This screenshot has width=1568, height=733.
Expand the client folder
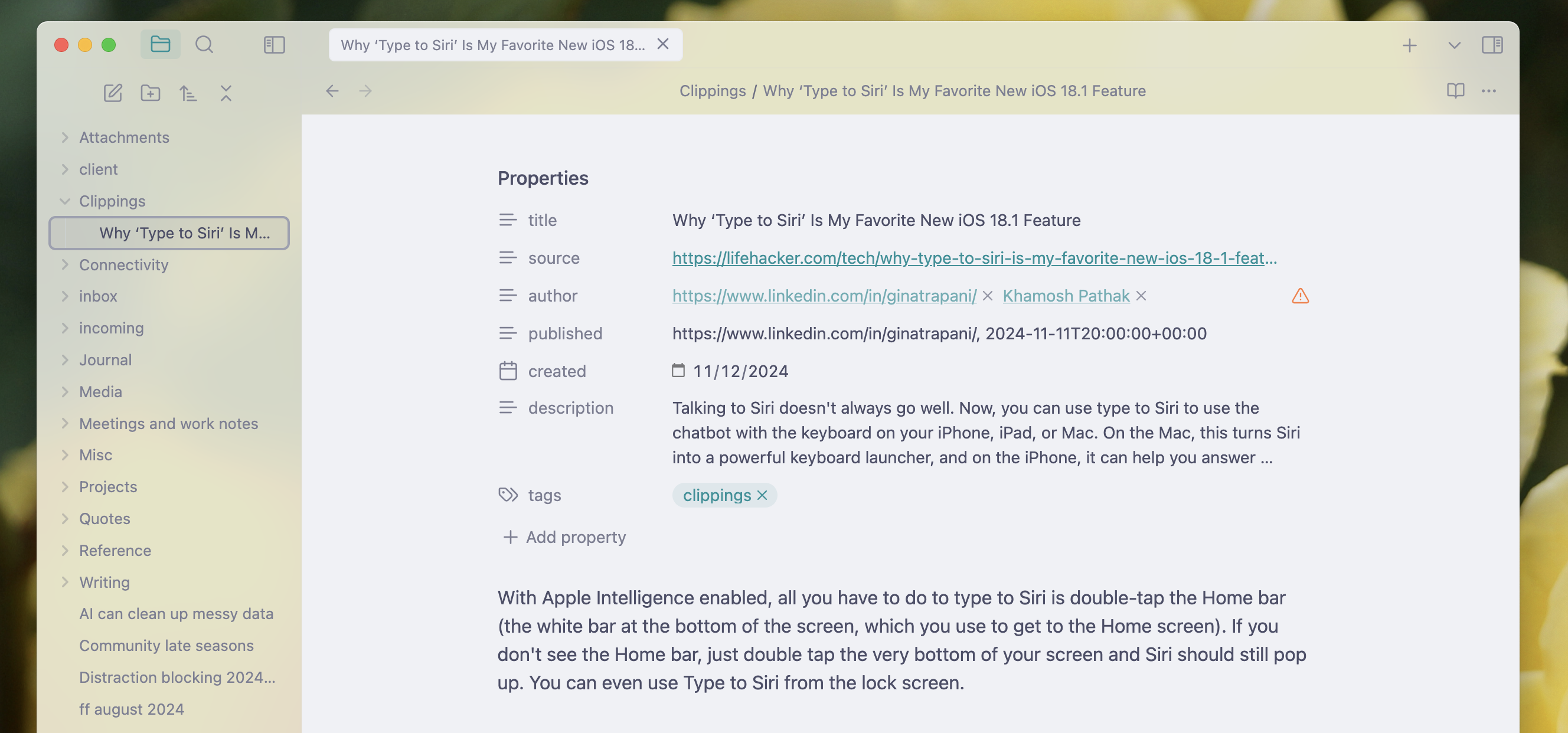point(64,169)
